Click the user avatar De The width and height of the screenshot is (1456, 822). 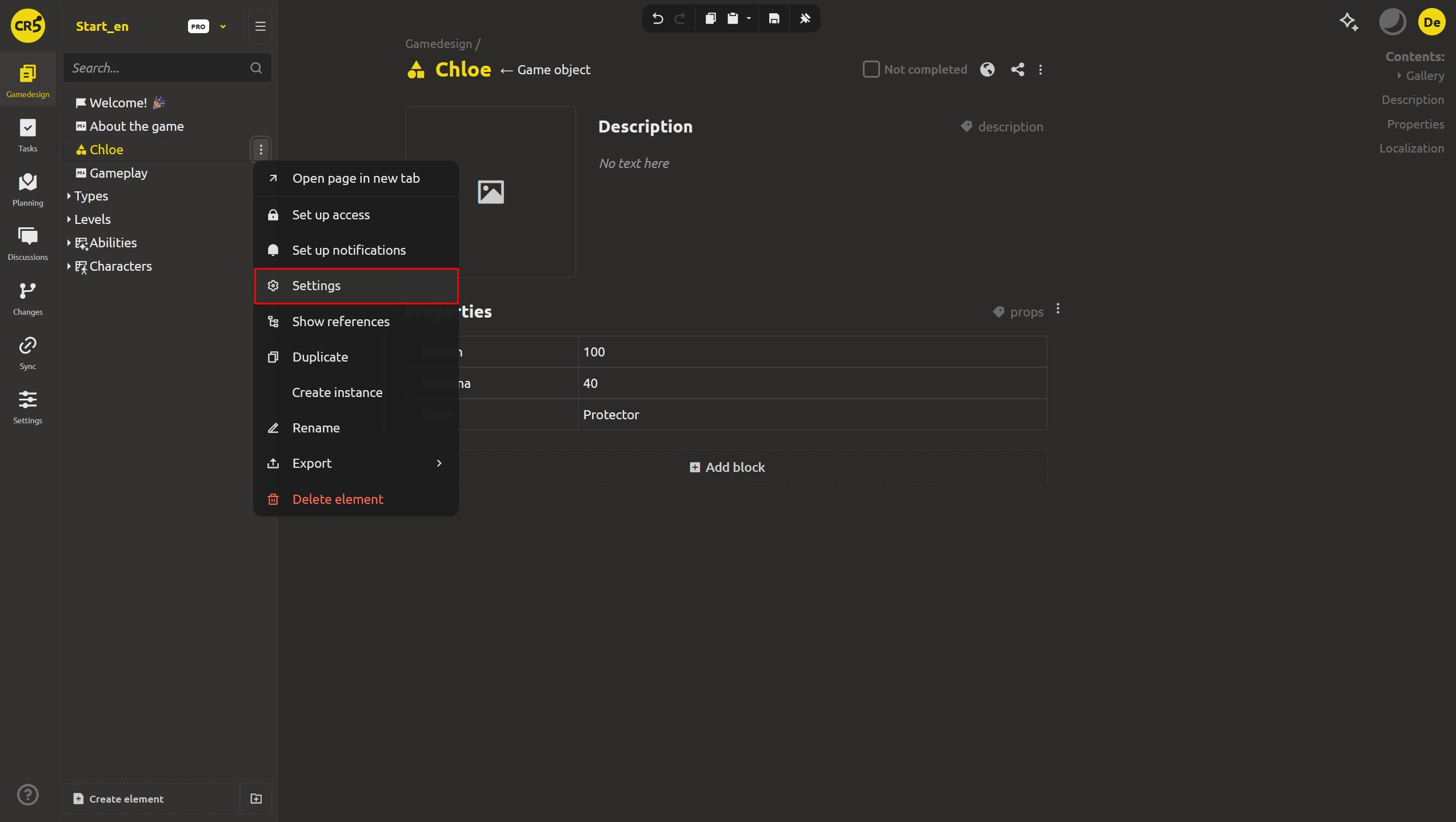(1431, 22)
